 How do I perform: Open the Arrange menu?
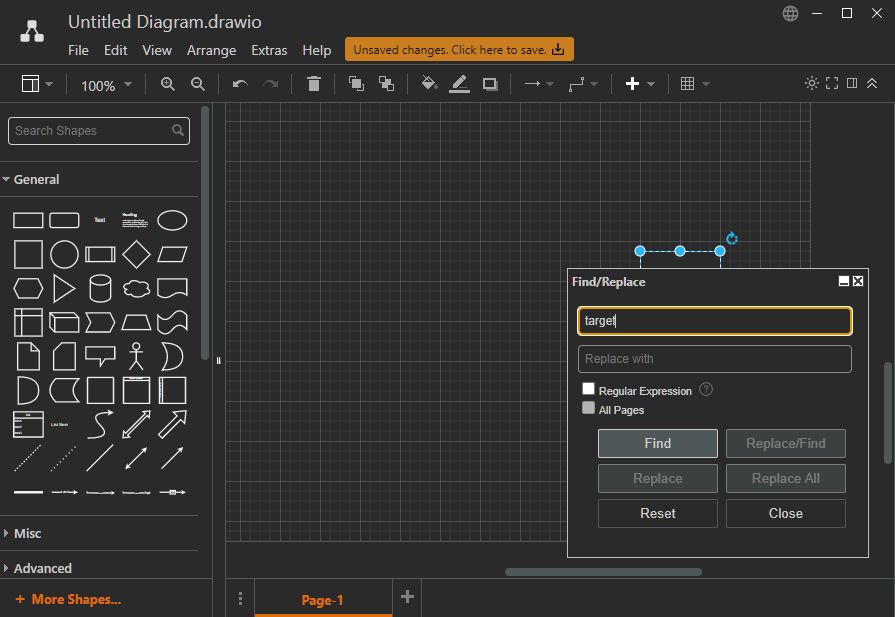coord(211,50)
